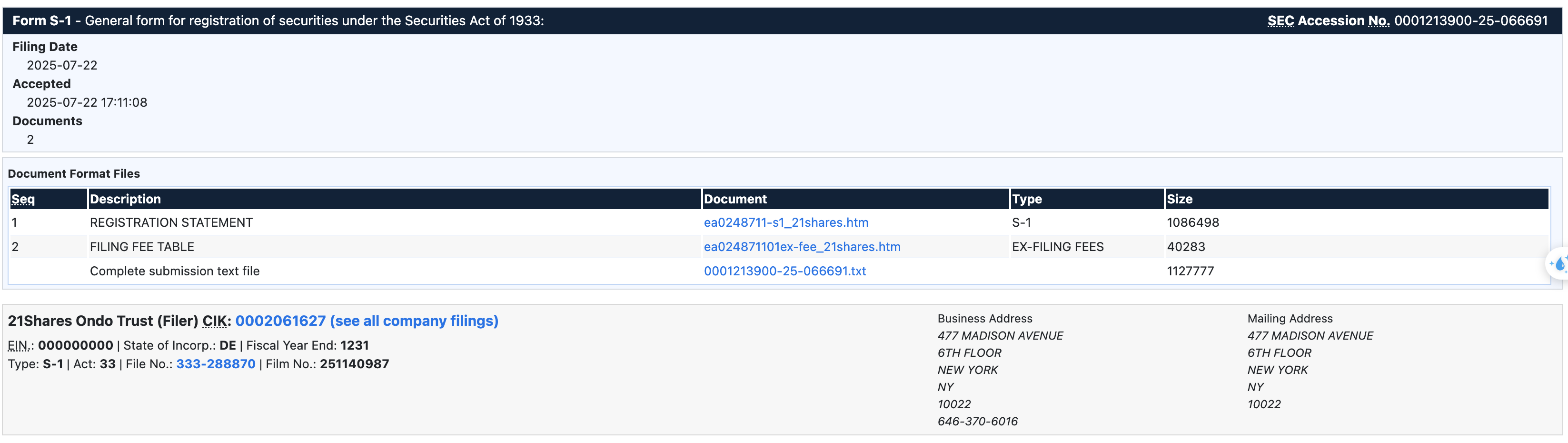
Task: Open File No. 333-288870 link
Action: (x=216, y=364)
